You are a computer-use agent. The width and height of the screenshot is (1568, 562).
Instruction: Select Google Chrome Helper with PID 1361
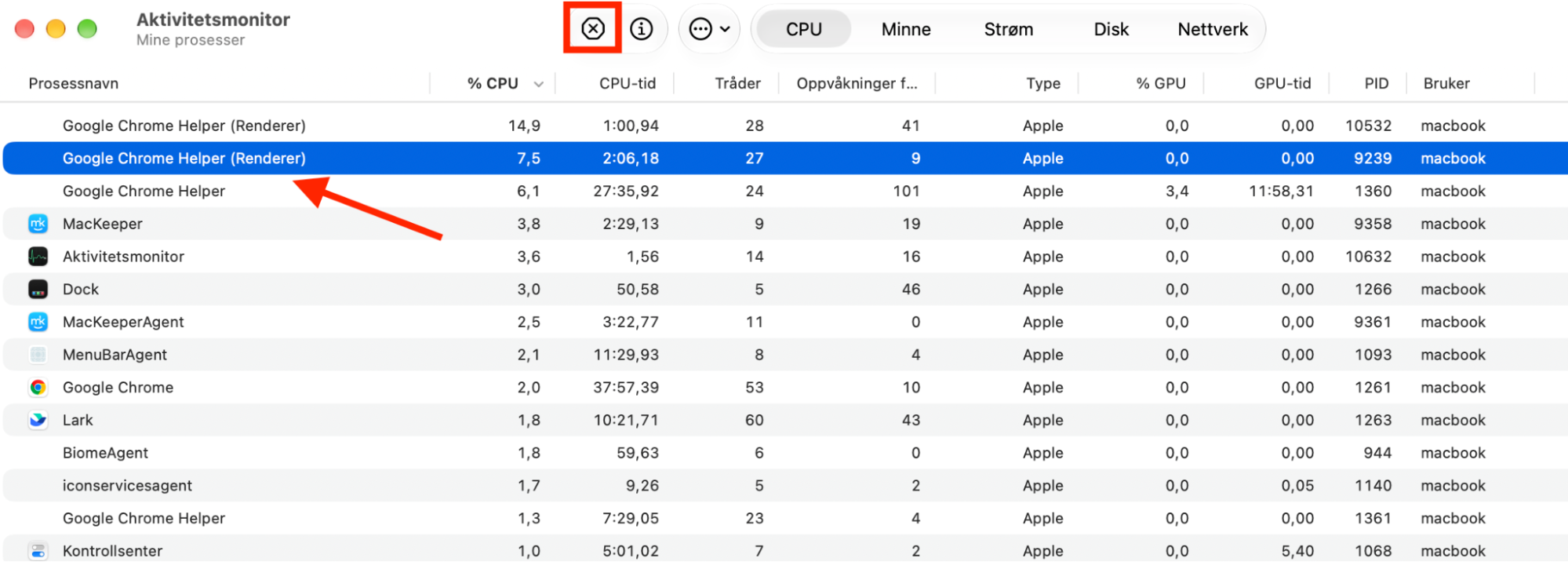[785, 518]
